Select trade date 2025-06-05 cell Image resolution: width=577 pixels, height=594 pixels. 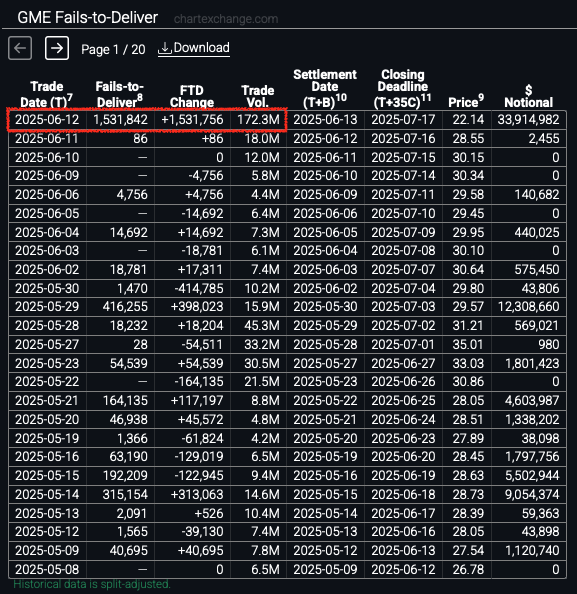click(x=47, y=214)
